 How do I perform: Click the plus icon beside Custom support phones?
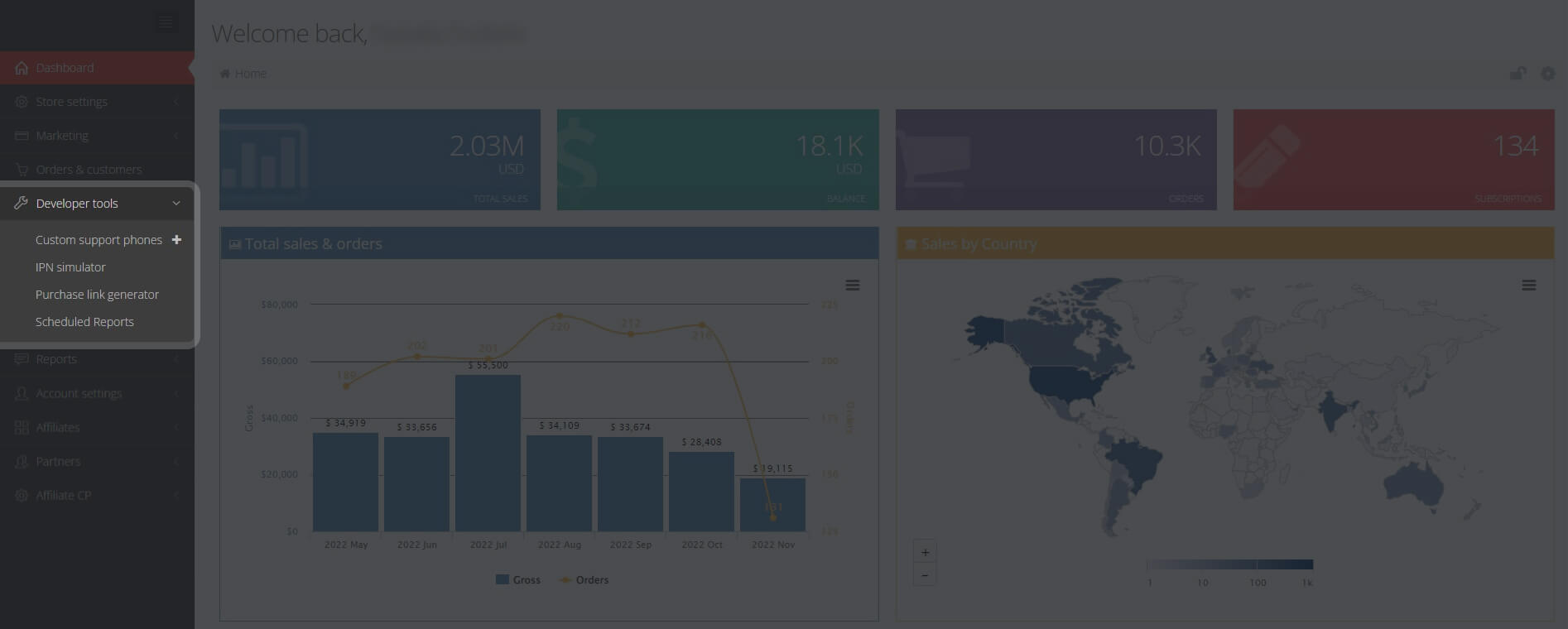[x=176, y=240]
